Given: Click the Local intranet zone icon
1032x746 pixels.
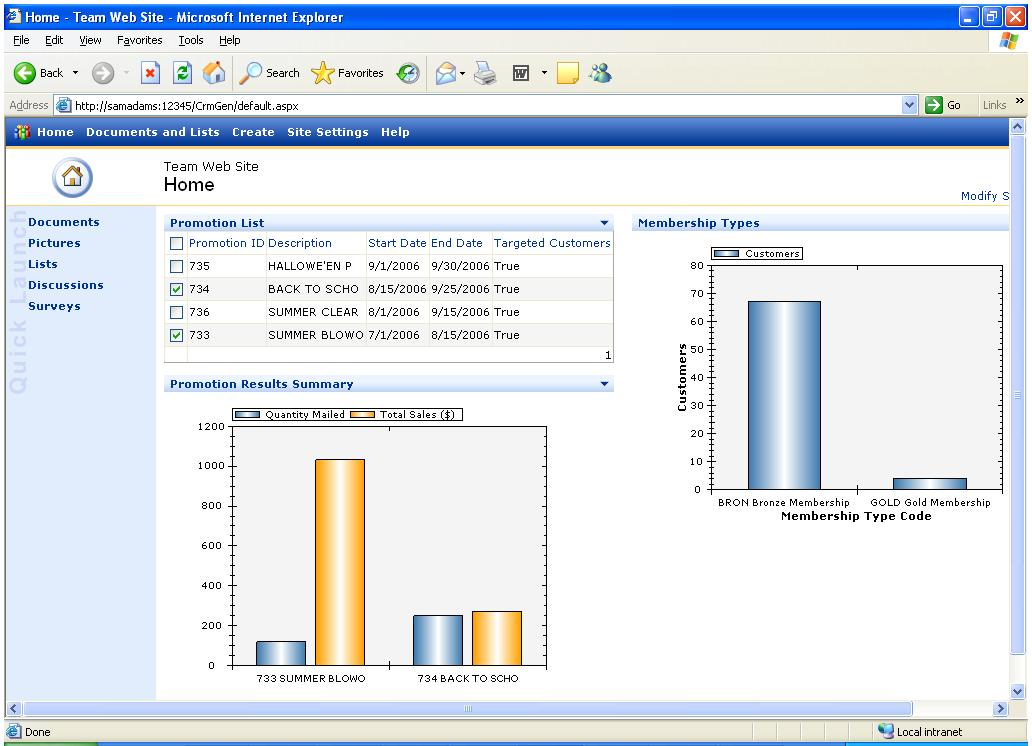Looking at the screenshot, I should tap(886, 732).
